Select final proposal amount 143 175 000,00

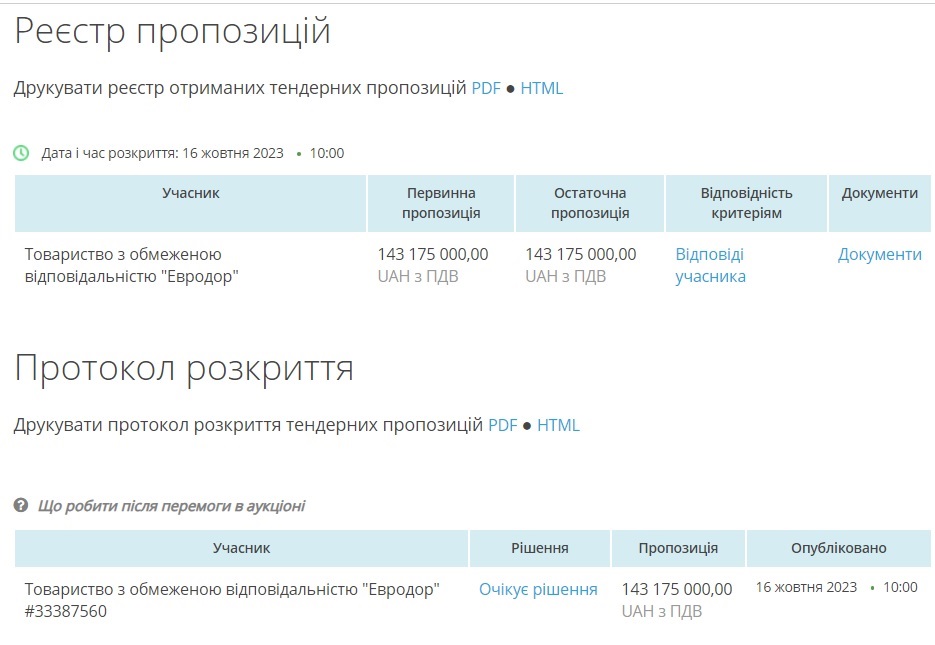pyautogui.click(x=581, y=255)
